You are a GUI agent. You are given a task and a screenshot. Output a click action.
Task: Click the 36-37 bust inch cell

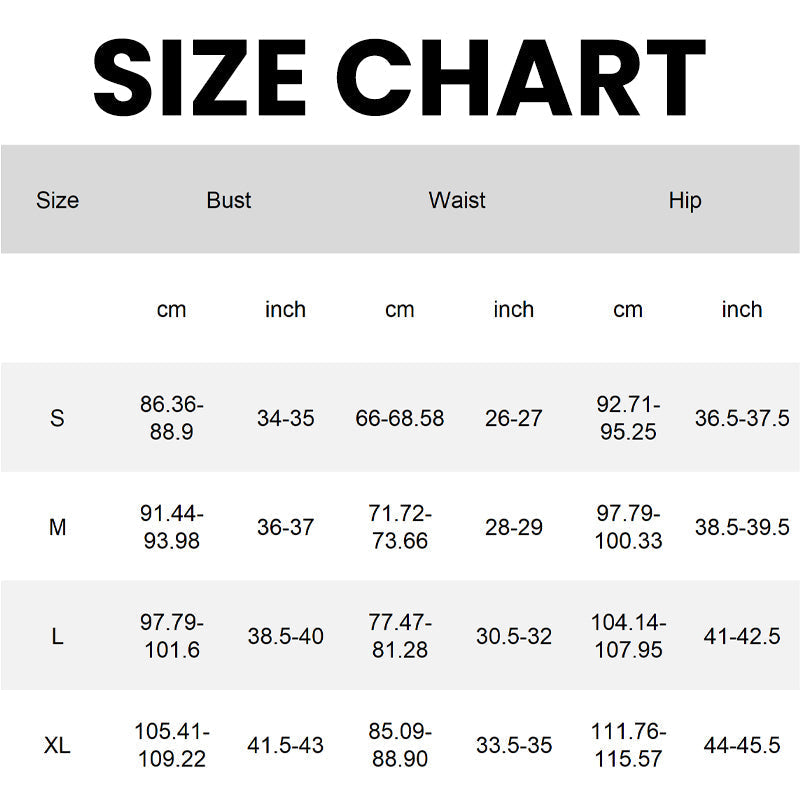coord(286,527)
